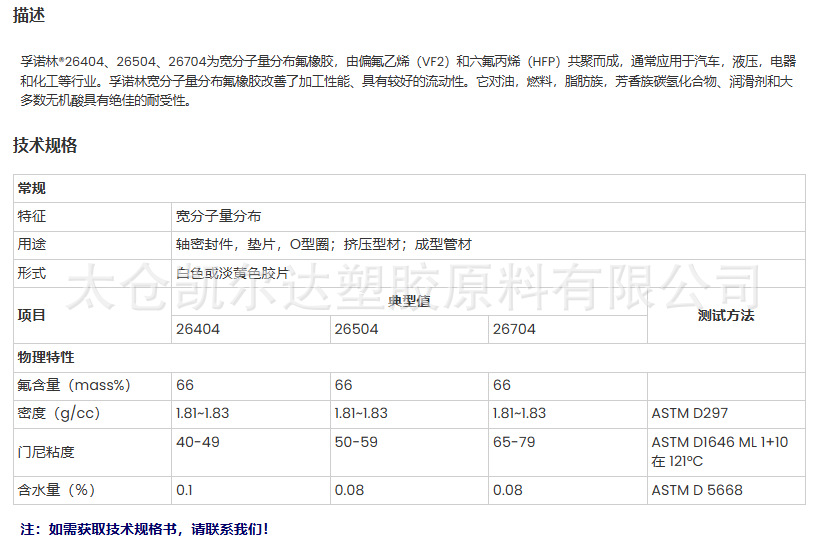Click the 用途 row label

click(x=32, y=245)
